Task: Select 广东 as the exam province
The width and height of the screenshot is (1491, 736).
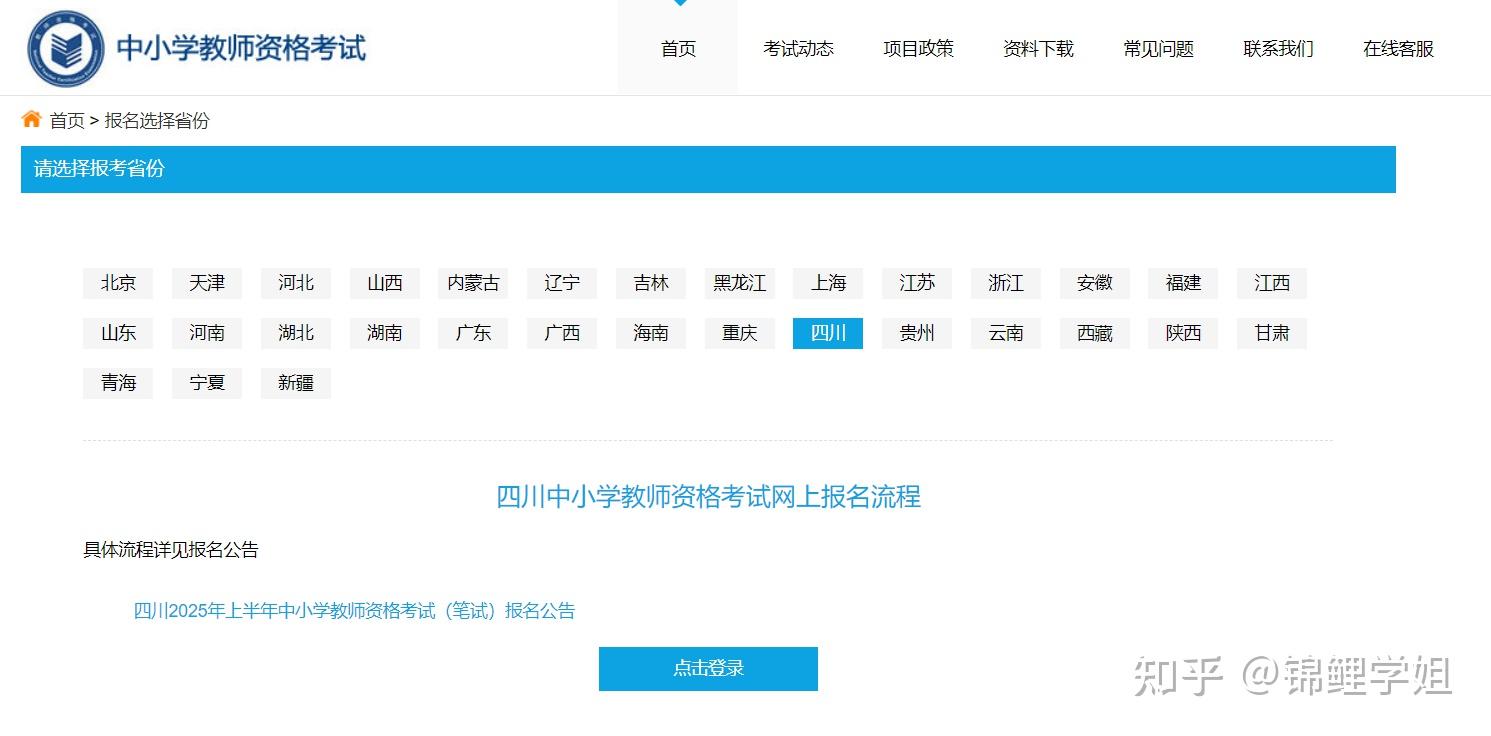Action: [x=472, y=333]
